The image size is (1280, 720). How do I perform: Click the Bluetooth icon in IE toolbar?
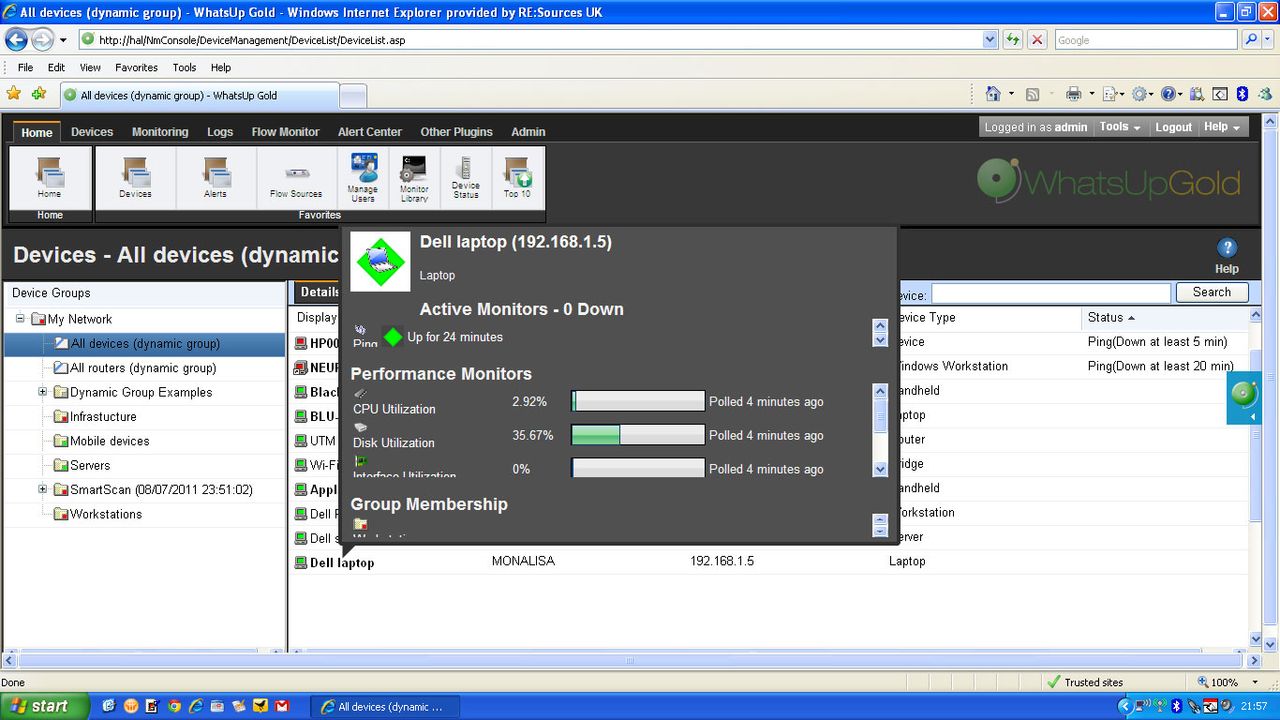1243,94
